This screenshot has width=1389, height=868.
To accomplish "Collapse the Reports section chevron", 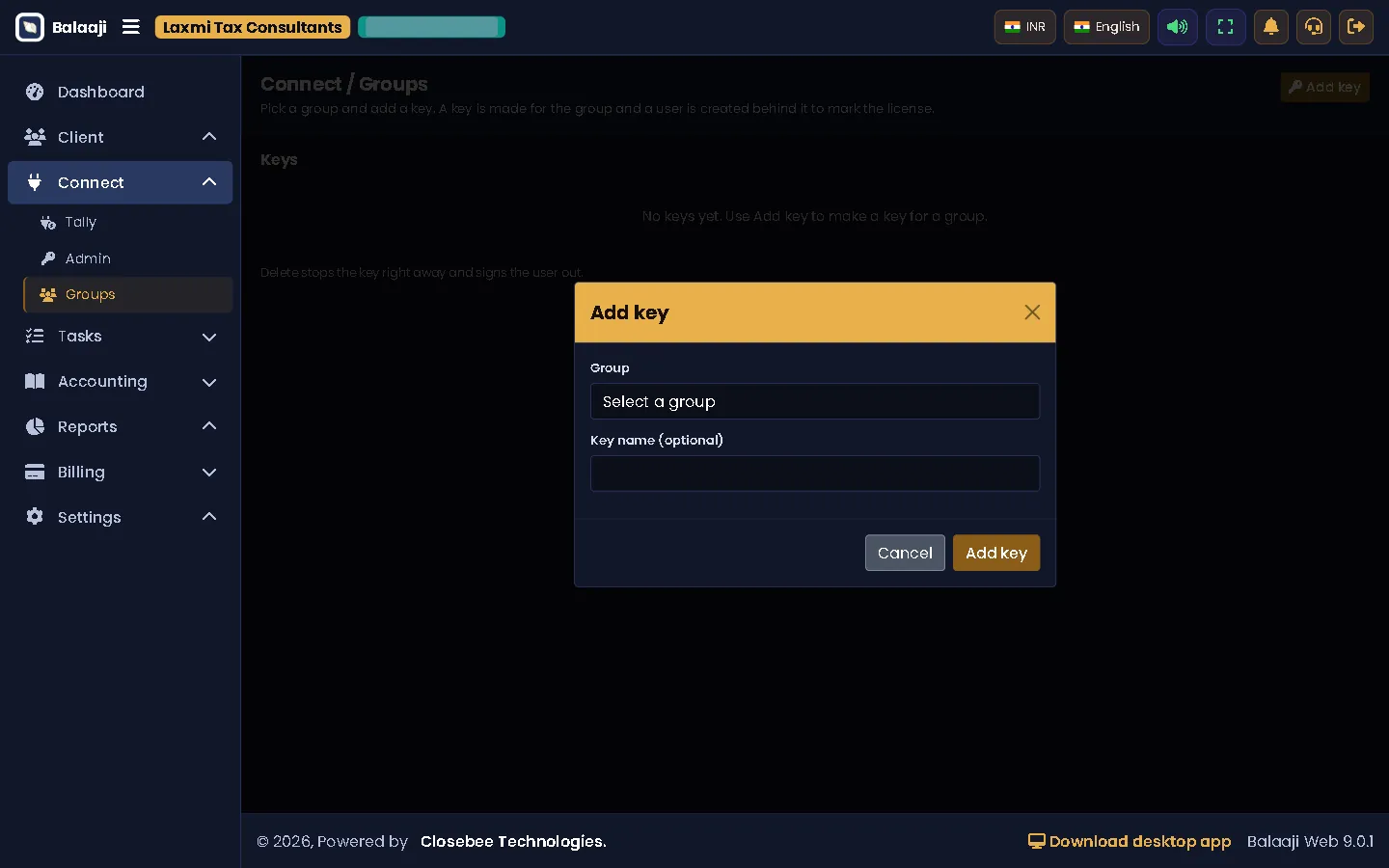I will pos(209,426).
